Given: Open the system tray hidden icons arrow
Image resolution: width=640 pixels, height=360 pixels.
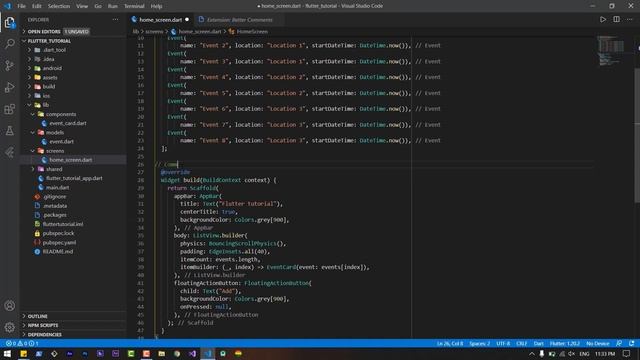Looking at the screenshot, I should 531,354.
